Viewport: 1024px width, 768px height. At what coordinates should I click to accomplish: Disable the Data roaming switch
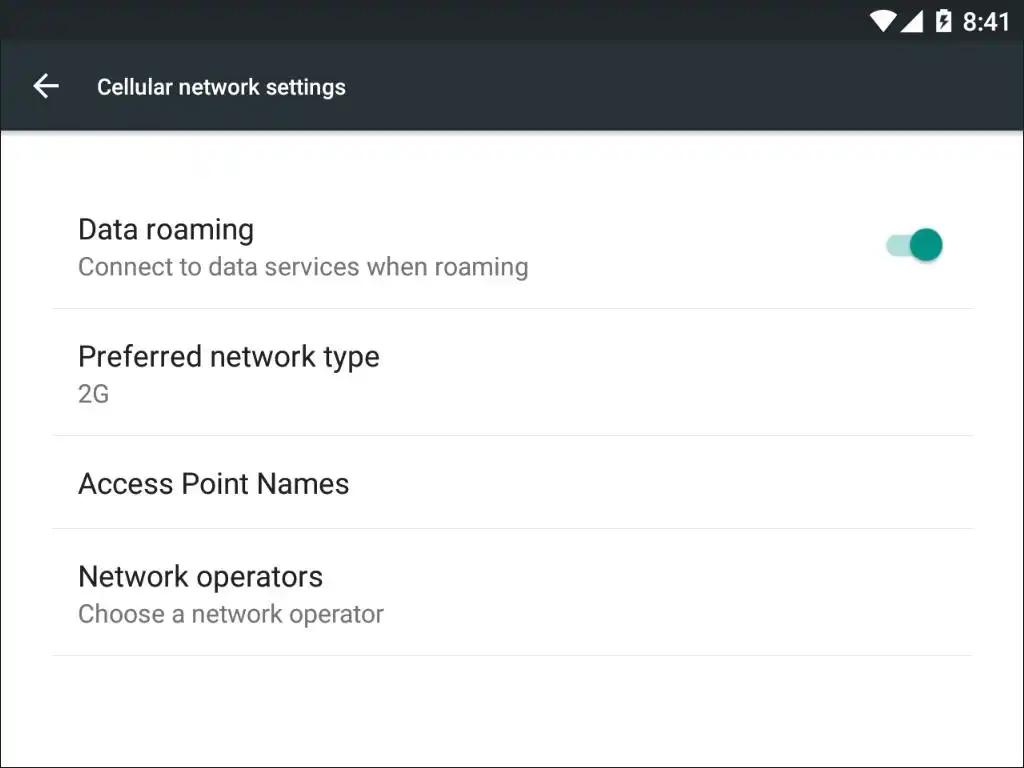914,245
